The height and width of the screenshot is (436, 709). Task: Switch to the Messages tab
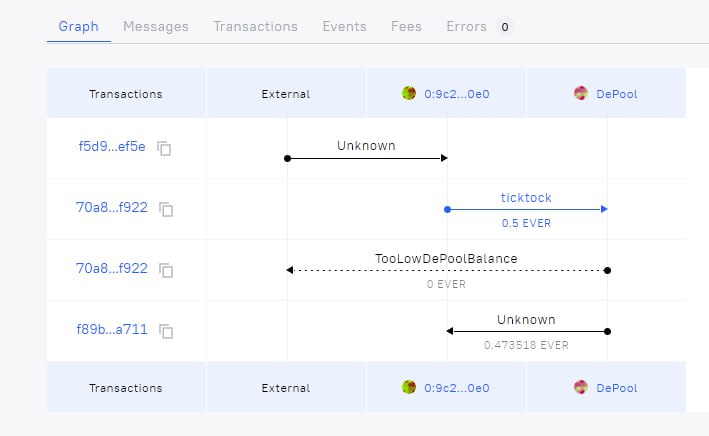[x=155, y=26]
